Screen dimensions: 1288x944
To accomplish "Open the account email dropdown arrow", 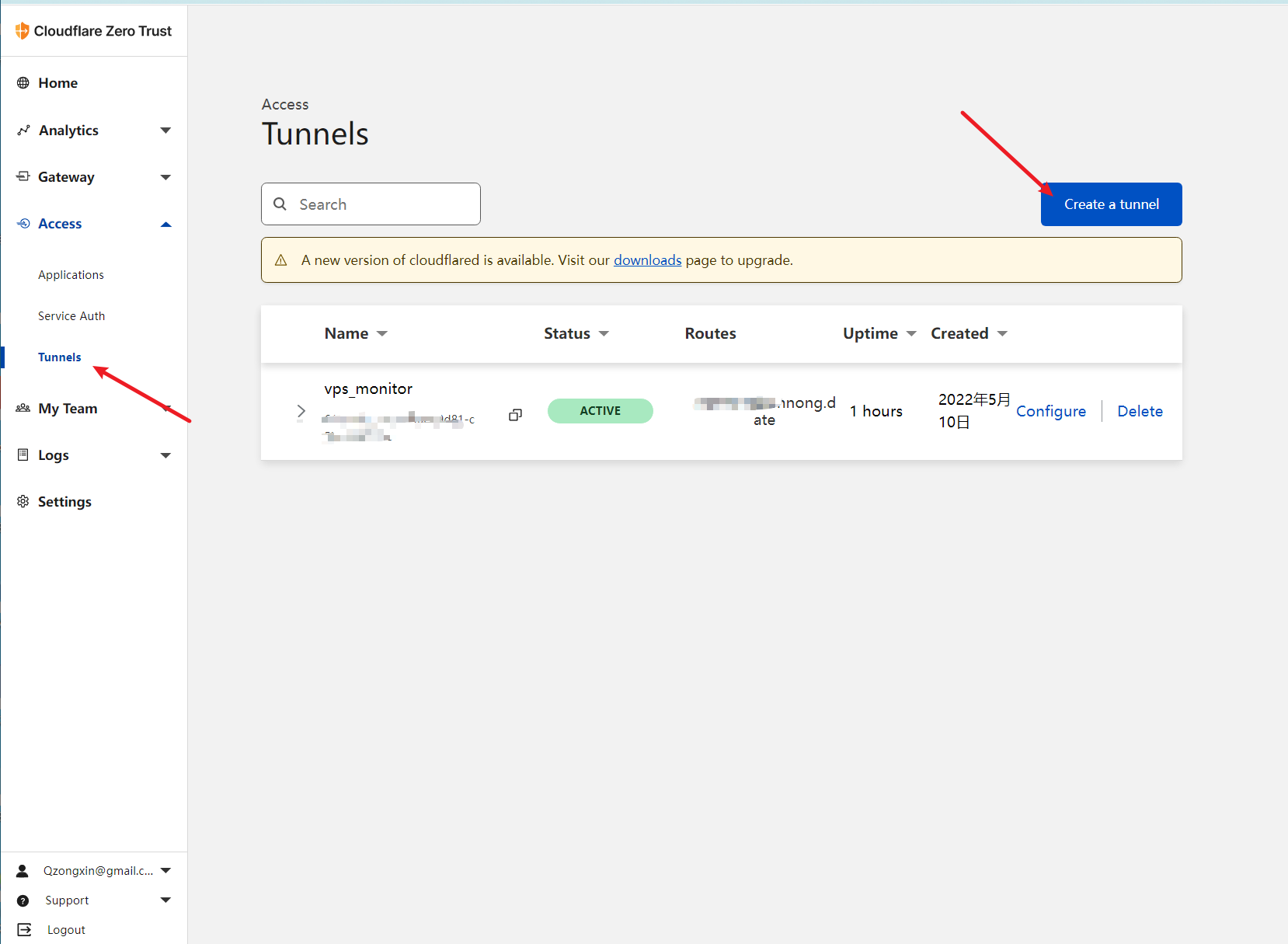I will (x=165, y=871).
